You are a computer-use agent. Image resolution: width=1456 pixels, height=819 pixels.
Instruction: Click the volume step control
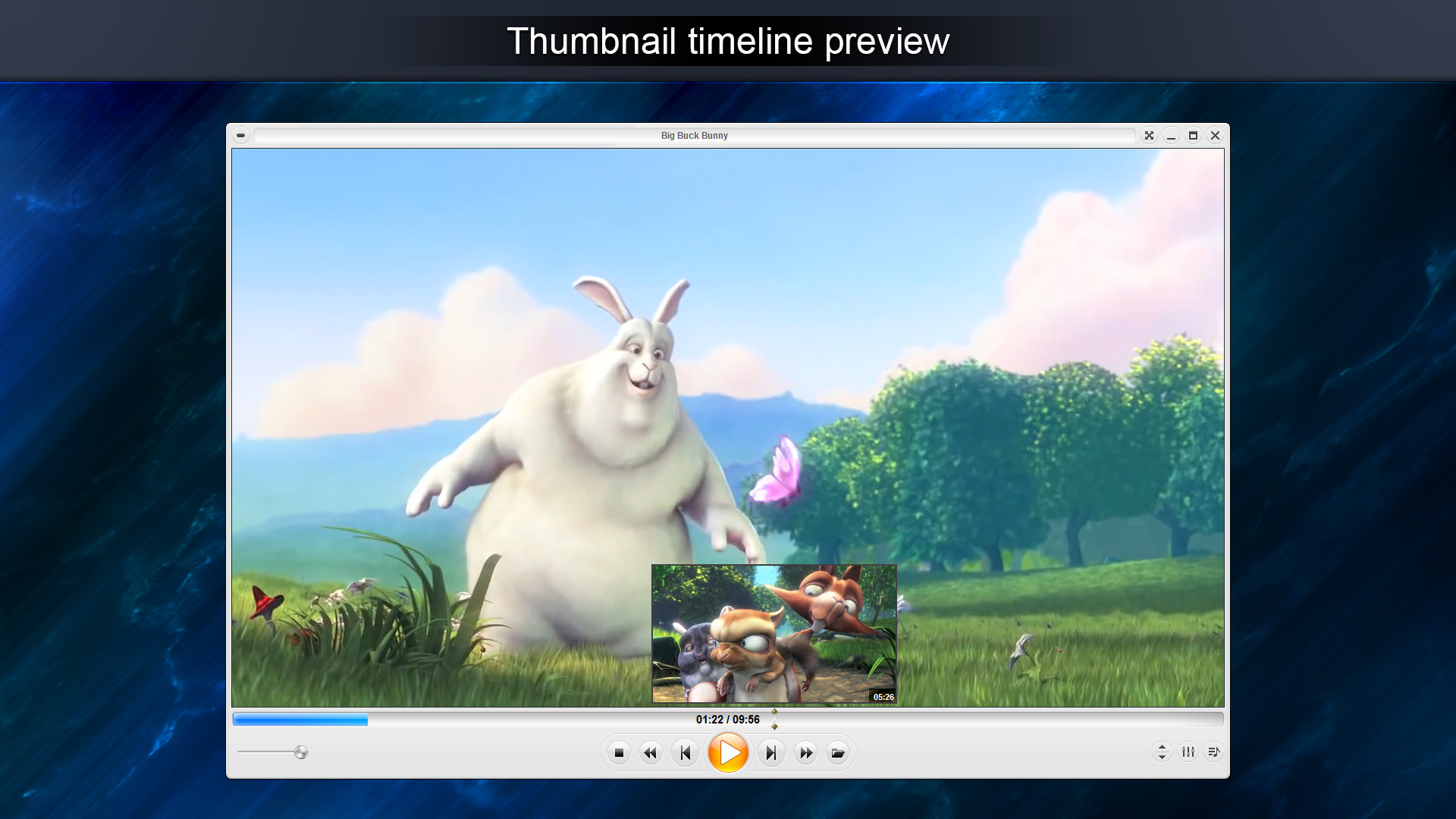pos(1162,752)
